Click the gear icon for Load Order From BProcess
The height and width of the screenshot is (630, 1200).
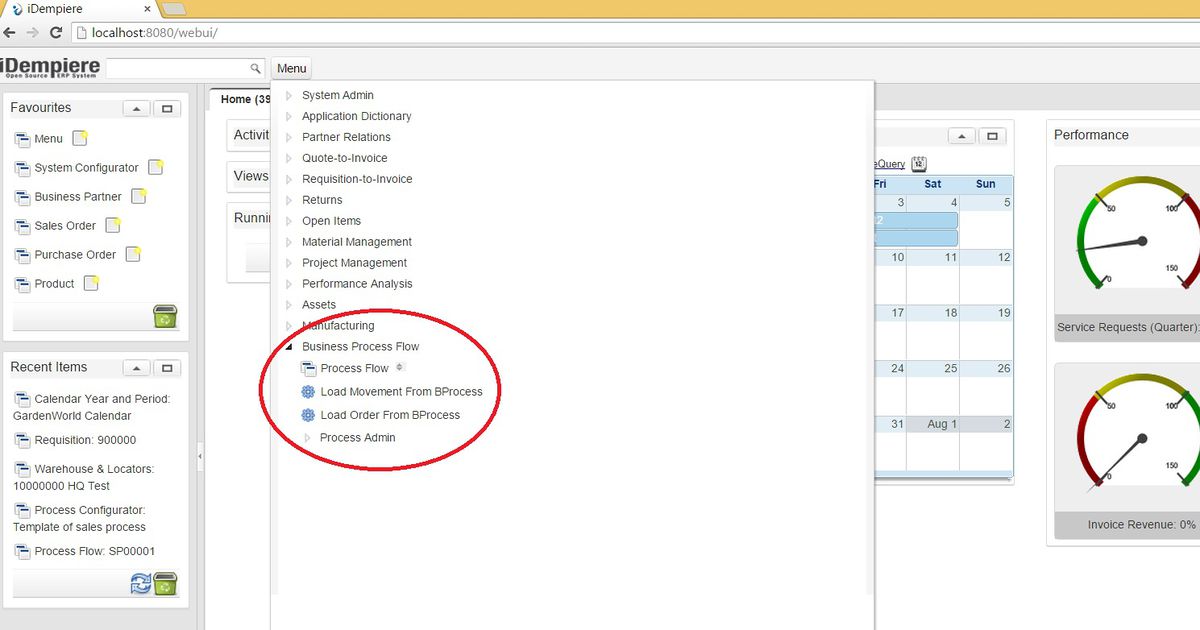(308, 415)
